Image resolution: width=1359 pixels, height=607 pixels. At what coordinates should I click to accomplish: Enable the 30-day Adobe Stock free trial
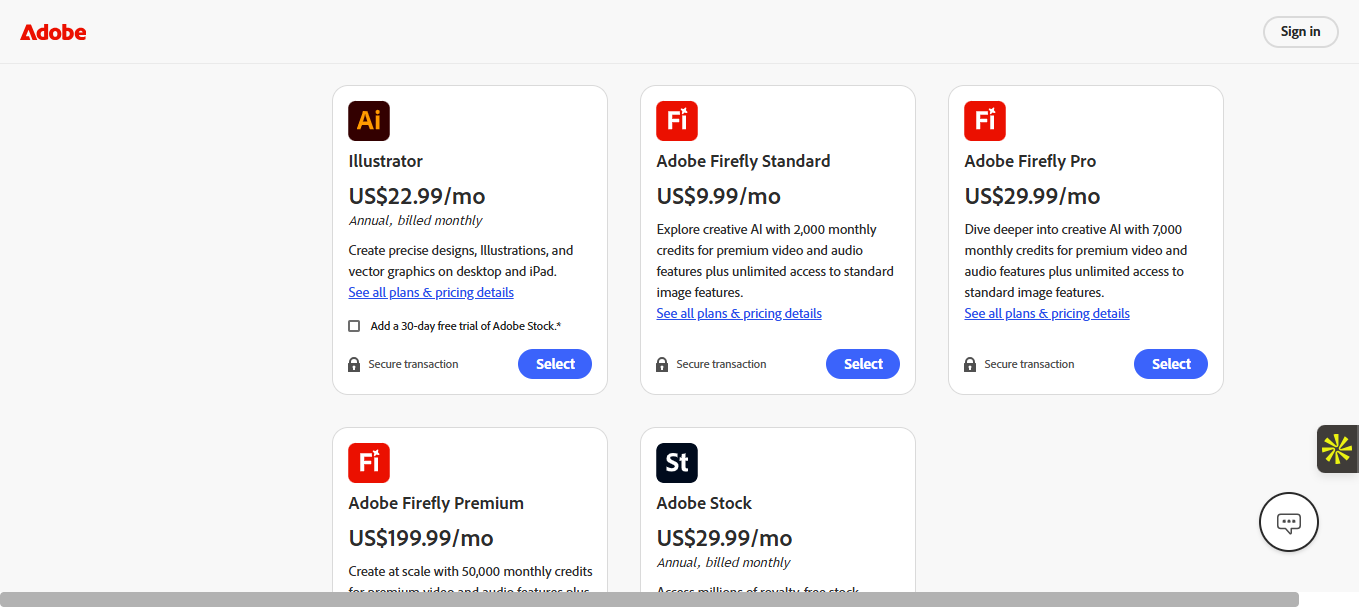pyautogui.click(x=354, y=326)
